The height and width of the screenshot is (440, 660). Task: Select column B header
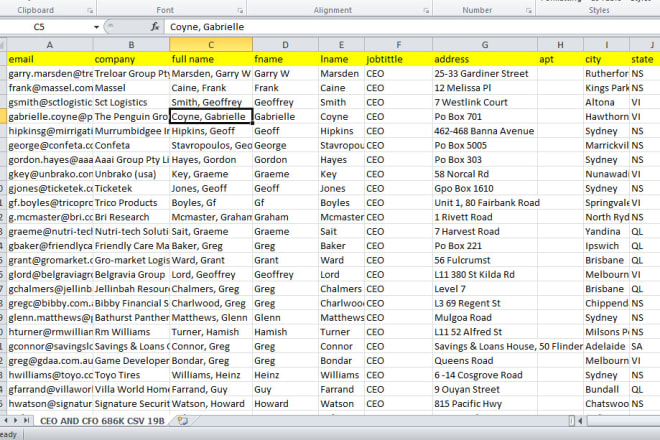point(131,45)
